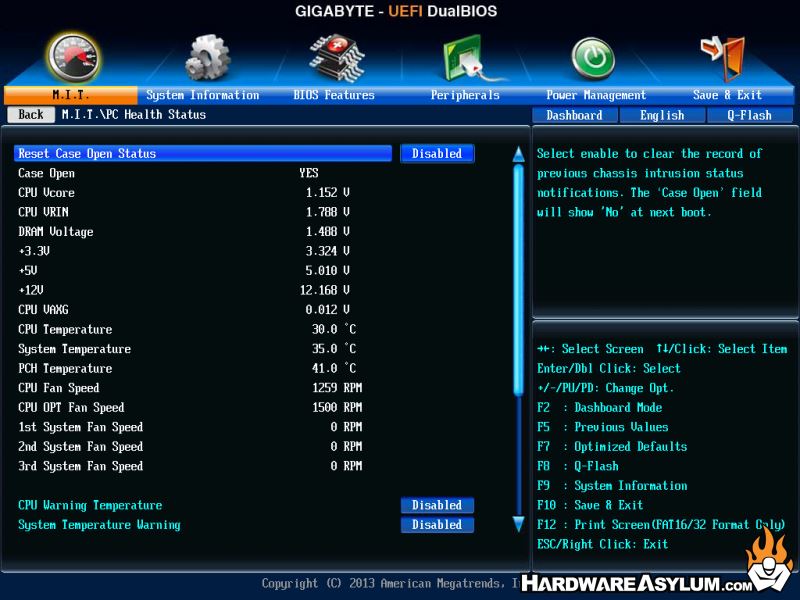Select System Temperature Warning setting label
The image size is (800, 600).
click(x=99, y=524)
